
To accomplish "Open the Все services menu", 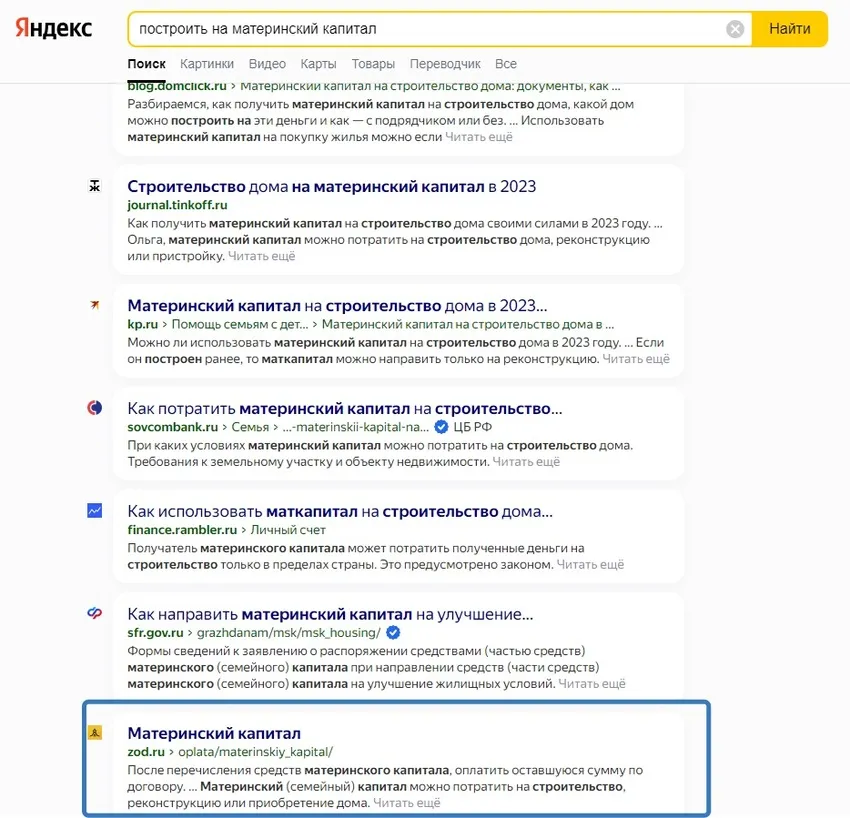I will tap(506, 62).
